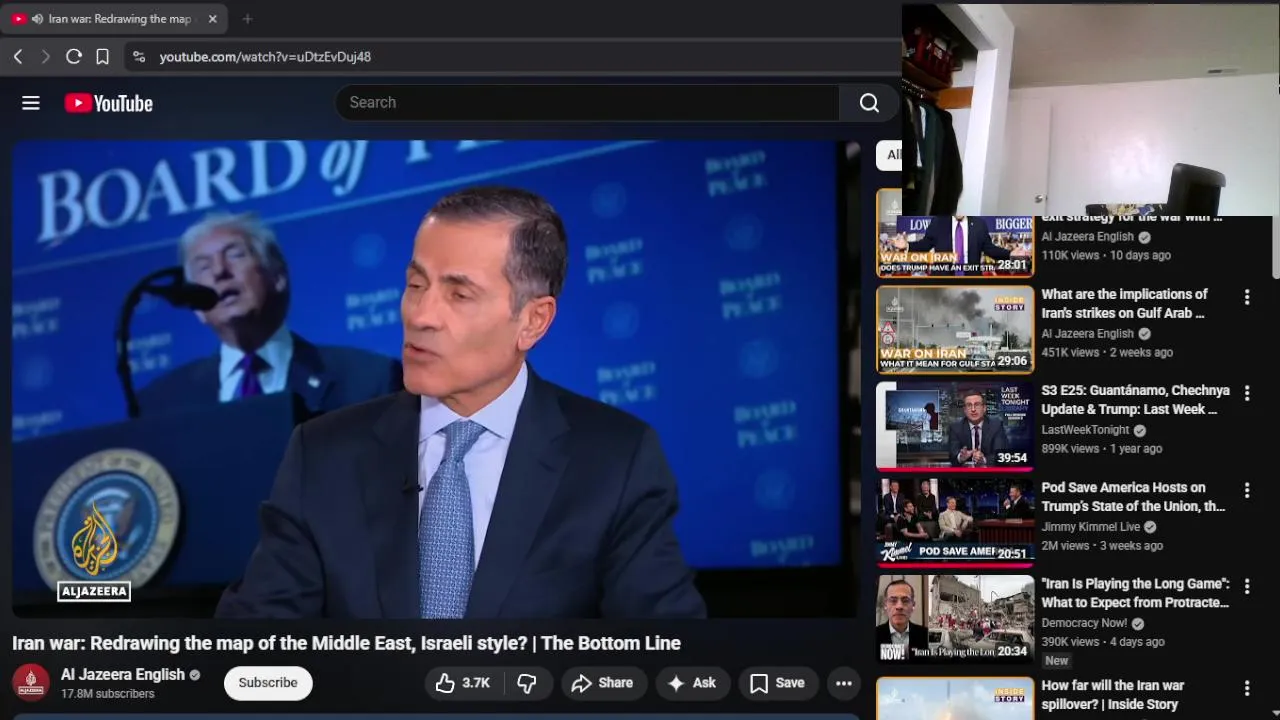Open site information icon in address bar
1280x720 pixels.
click(139, 57)
